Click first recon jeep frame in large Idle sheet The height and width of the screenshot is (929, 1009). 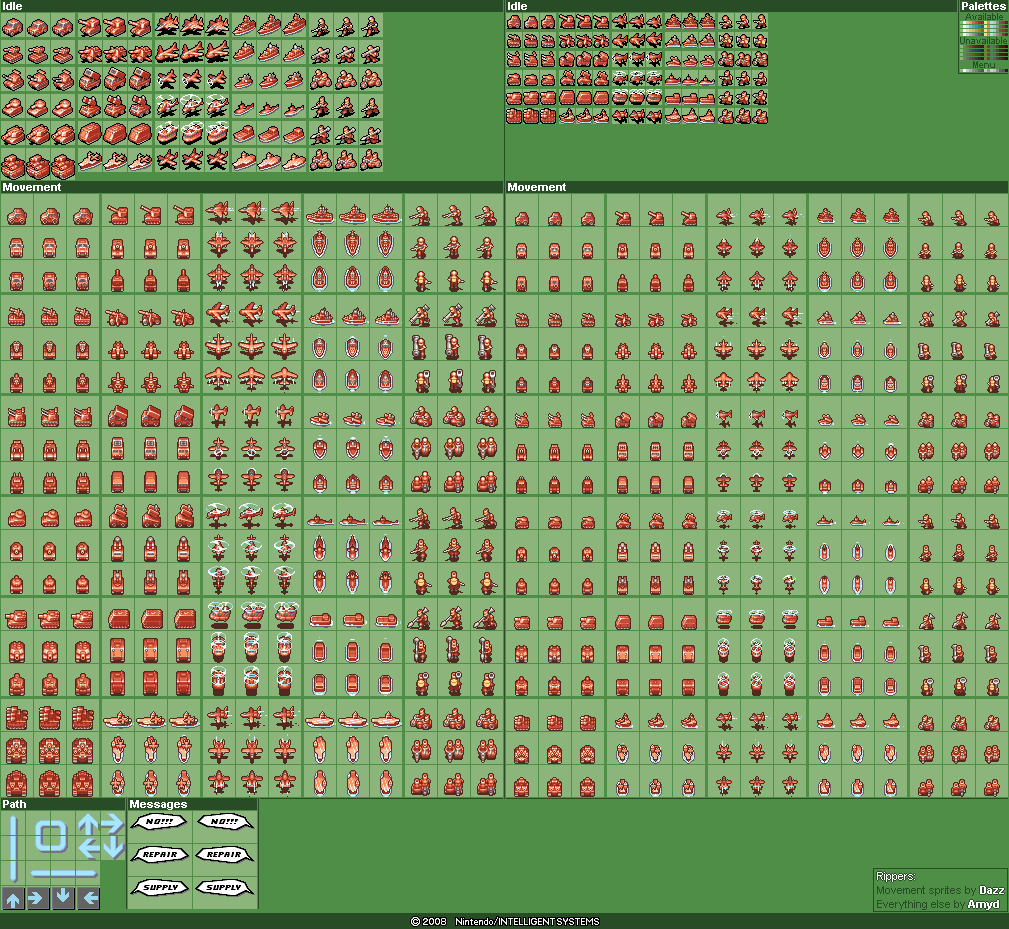click(13, 26)
